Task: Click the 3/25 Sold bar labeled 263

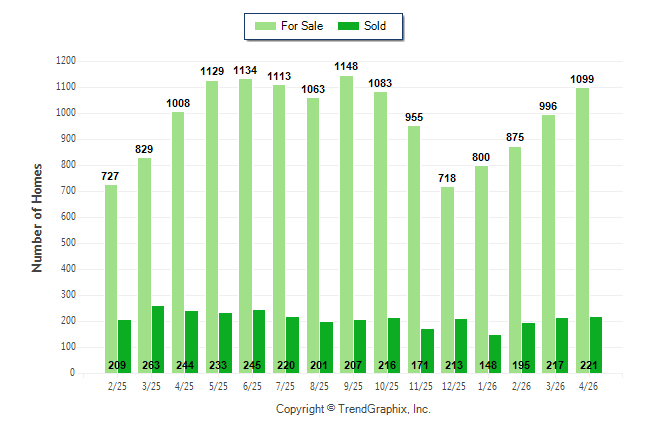Action: point(158,340)
